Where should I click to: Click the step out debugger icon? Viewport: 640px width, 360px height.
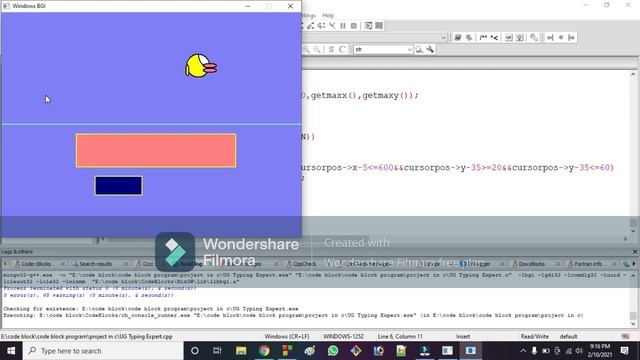click(x=311, y=26)
